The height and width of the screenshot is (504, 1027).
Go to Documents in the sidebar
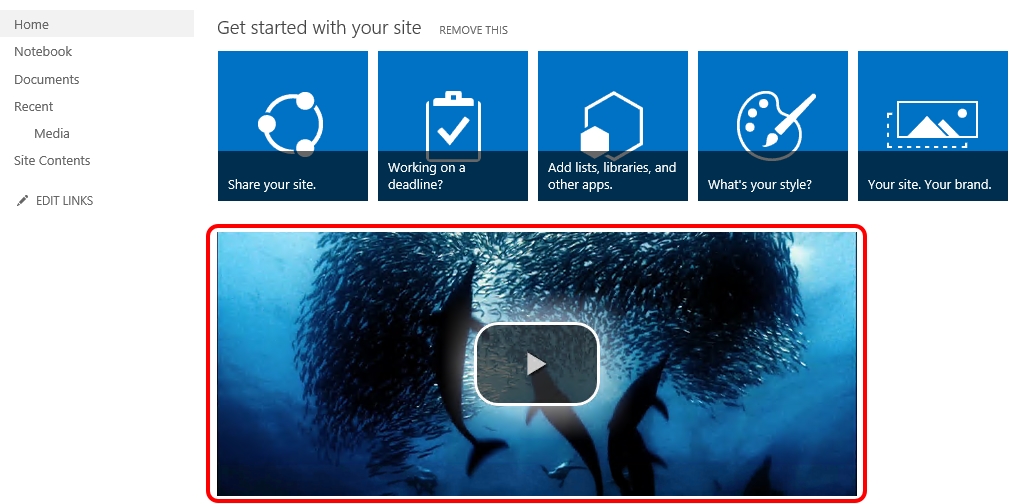pyautogui.click(x=46, y=80)
